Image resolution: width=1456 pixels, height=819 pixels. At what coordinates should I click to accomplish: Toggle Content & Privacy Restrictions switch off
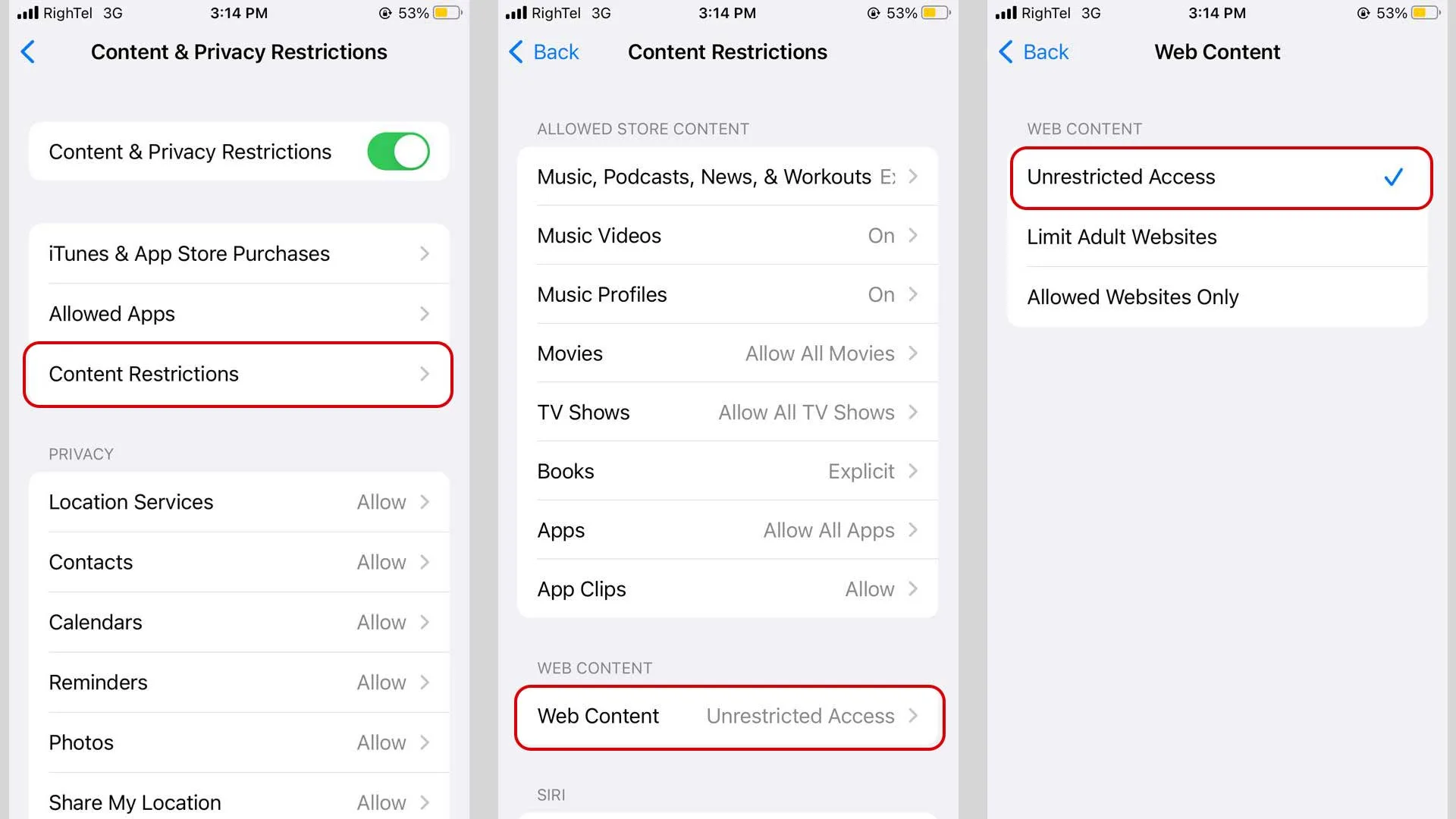tap(398, 152)
